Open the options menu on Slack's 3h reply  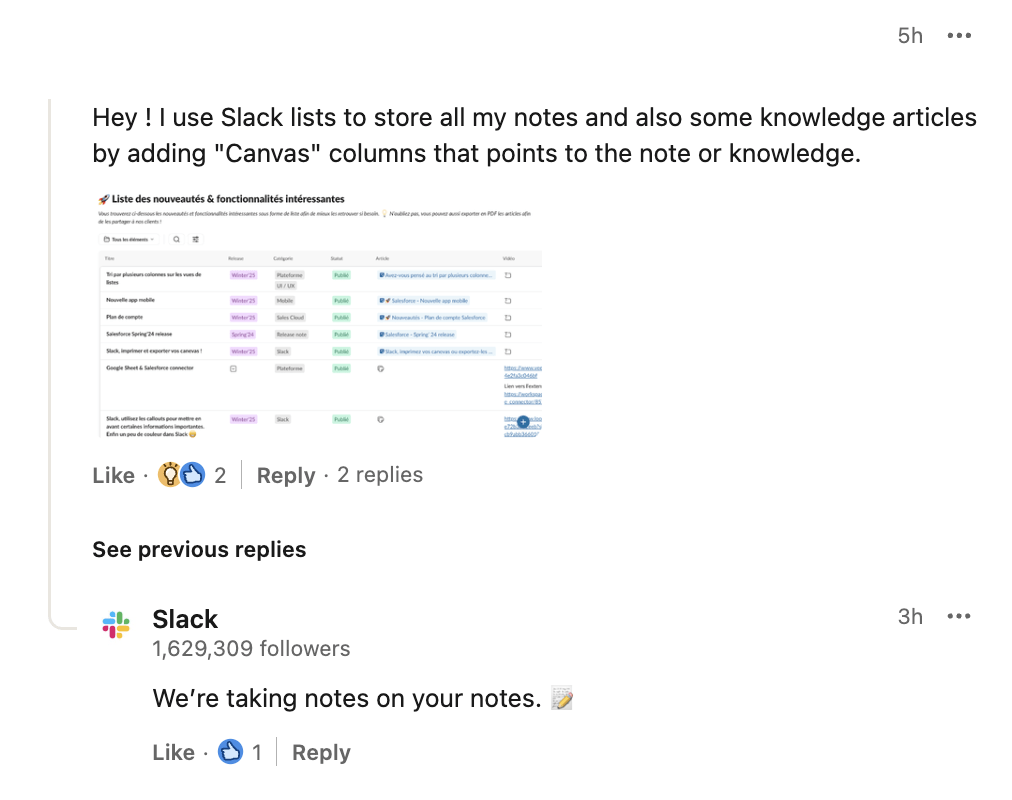(958, 616)
